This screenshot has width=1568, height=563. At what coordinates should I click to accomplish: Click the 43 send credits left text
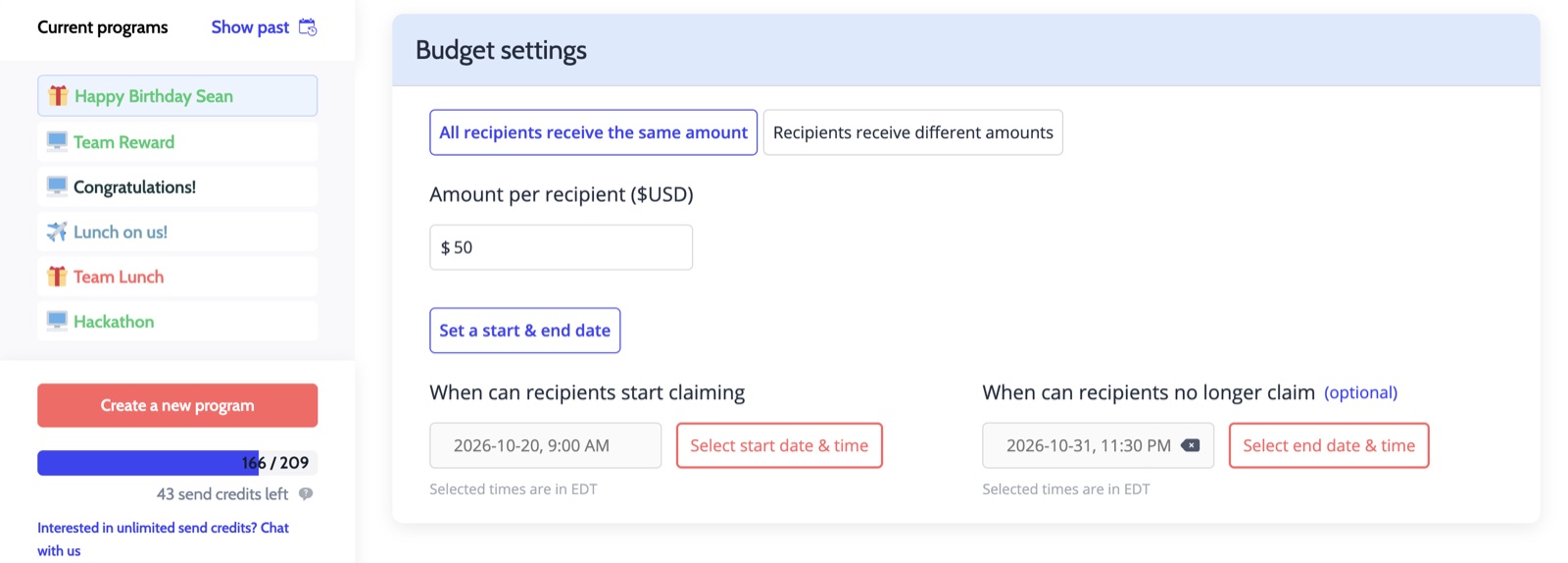coord(222,494)
